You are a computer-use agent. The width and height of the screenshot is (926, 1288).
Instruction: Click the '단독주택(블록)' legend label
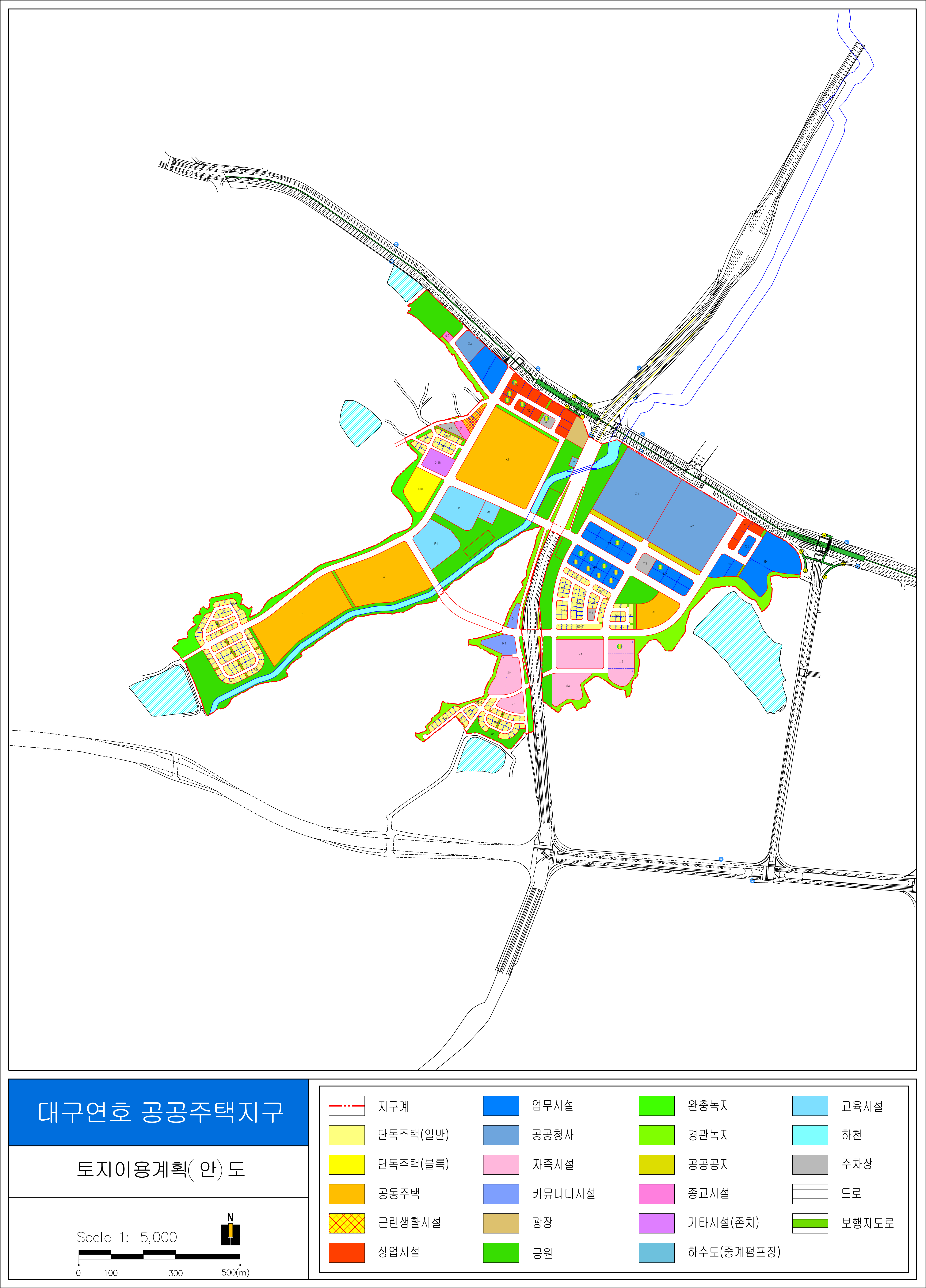[413, 1164]
